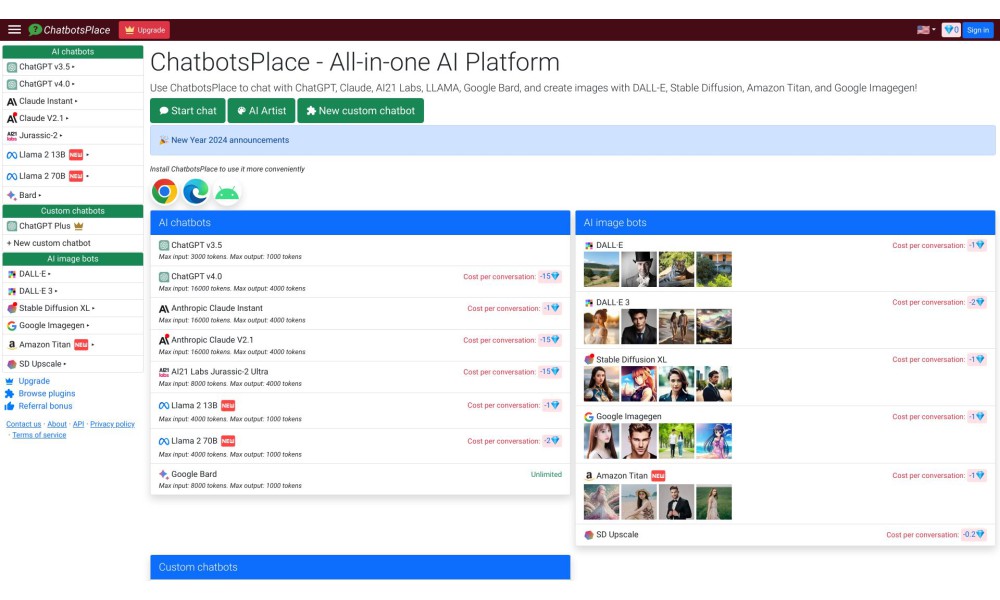The image size is (1000, 600).
Task: Open ChatGPT v4.0 in AI chatbots list
Action: click(360, 282)
